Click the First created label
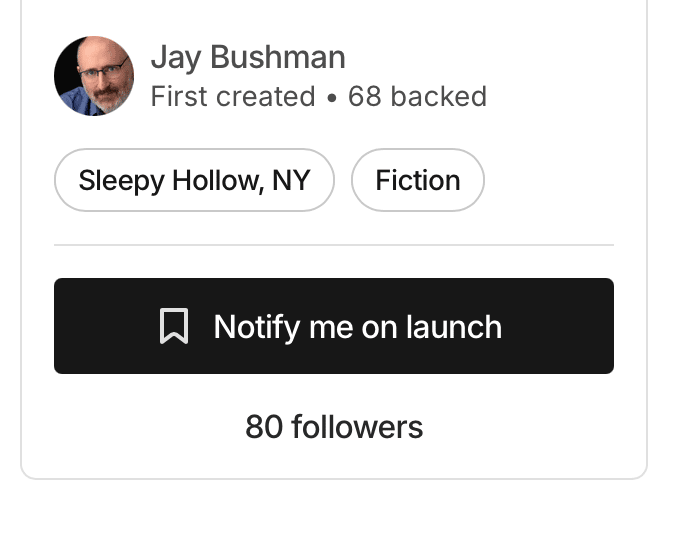 click(233, 97)
